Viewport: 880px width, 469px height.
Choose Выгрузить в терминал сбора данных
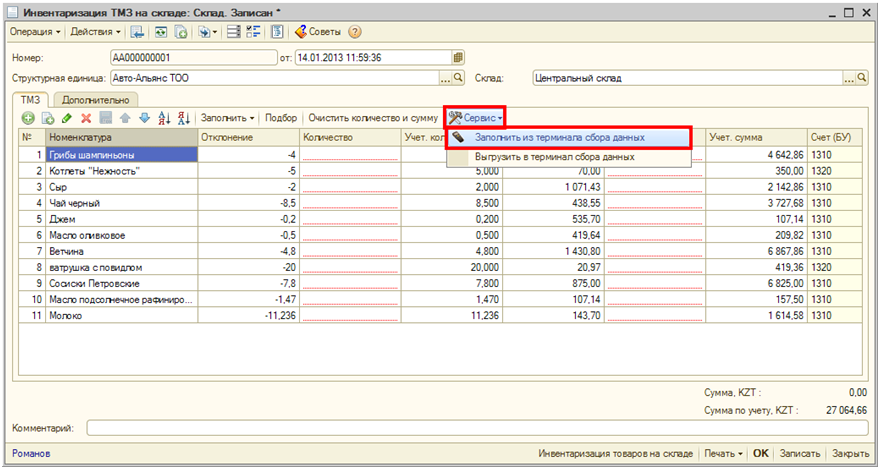coord(554,157)
